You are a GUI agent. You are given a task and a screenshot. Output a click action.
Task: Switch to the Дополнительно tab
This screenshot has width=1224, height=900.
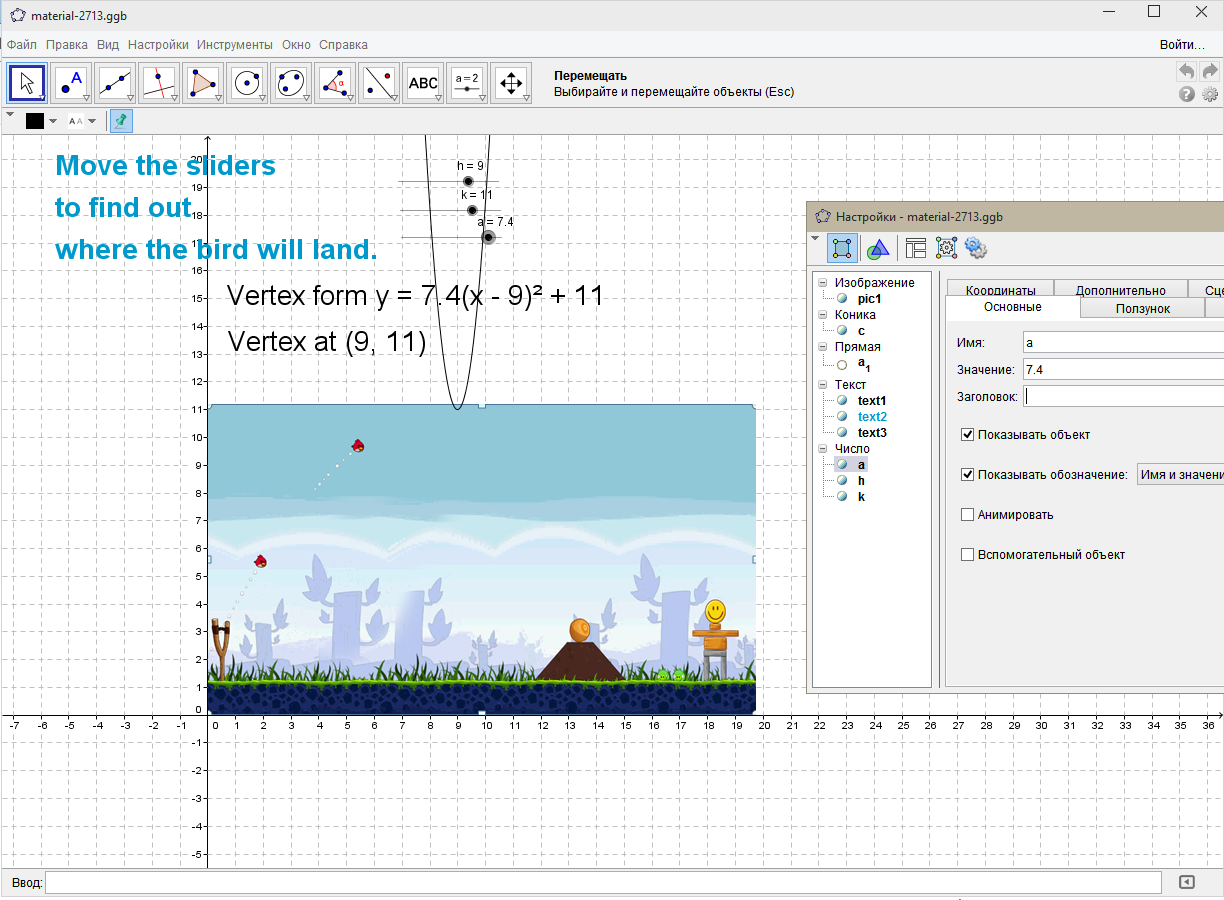click(1121, 291)
